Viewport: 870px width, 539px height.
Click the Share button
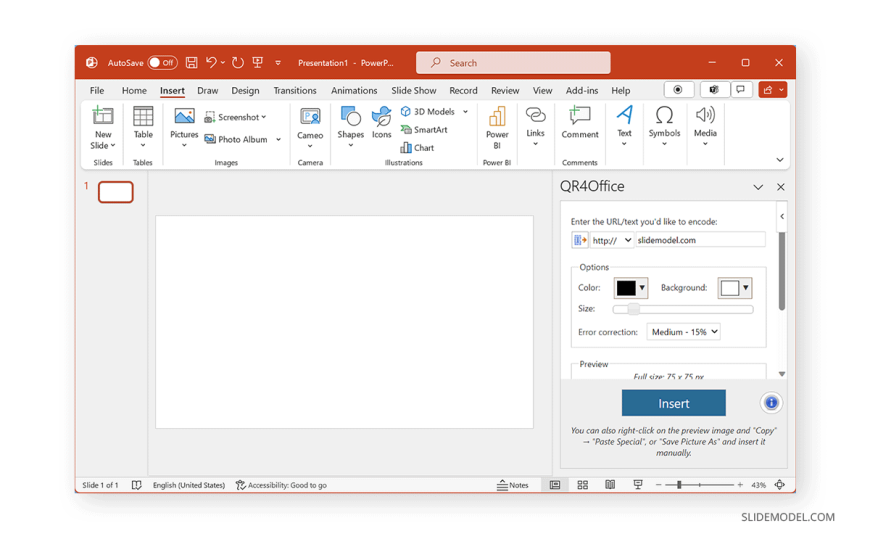click(x=772, y=89)
